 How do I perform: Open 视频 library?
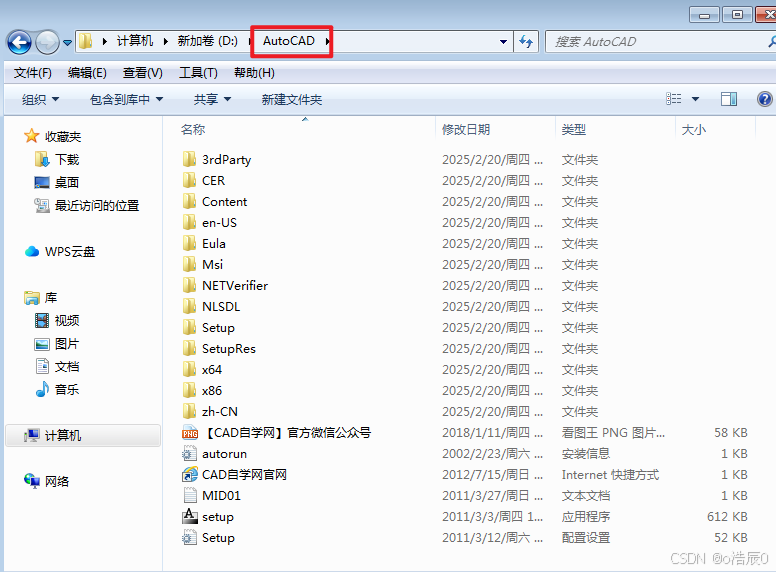(67, 321)
